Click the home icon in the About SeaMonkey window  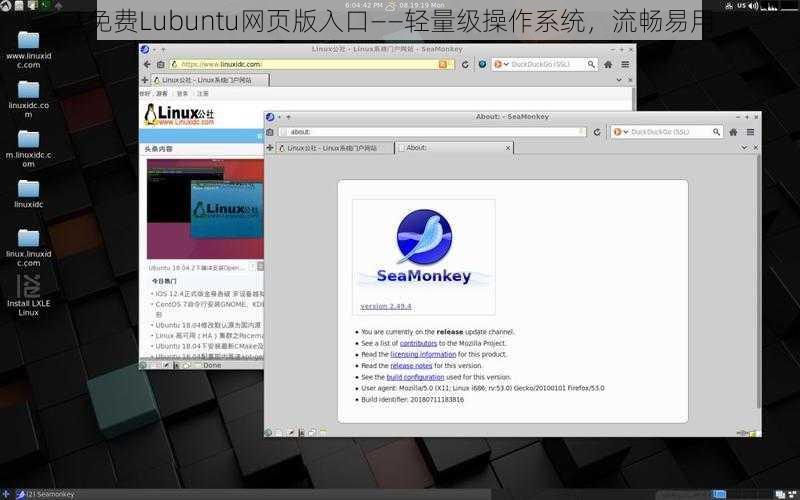(x=733, y=132)
